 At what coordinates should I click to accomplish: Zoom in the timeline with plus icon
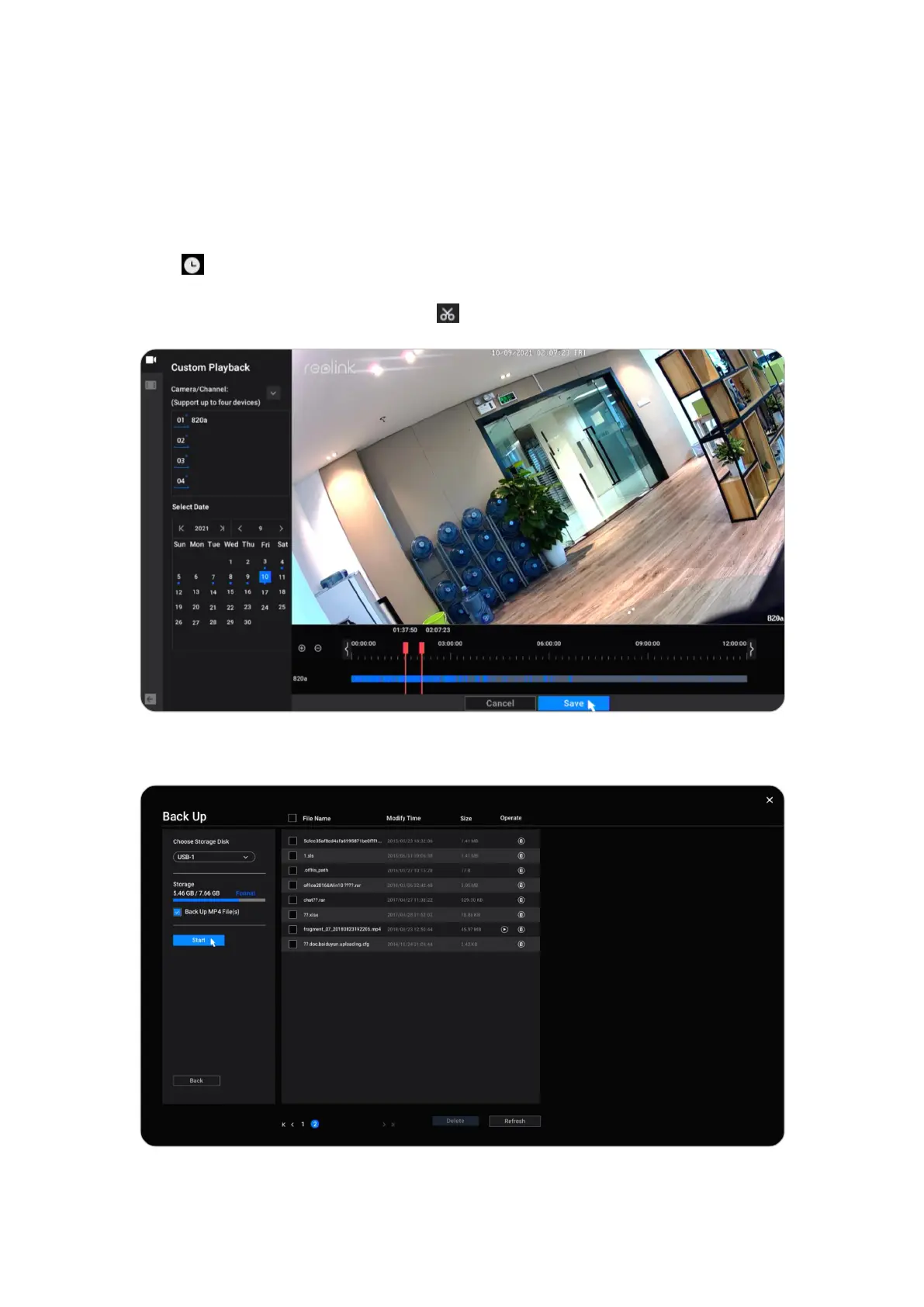302,648
